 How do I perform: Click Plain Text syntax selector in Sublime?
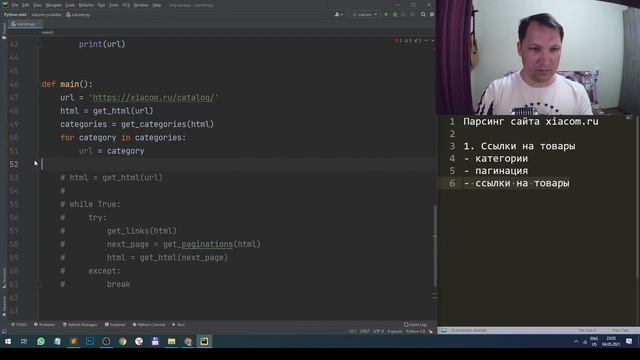click(x=620, y=330)
